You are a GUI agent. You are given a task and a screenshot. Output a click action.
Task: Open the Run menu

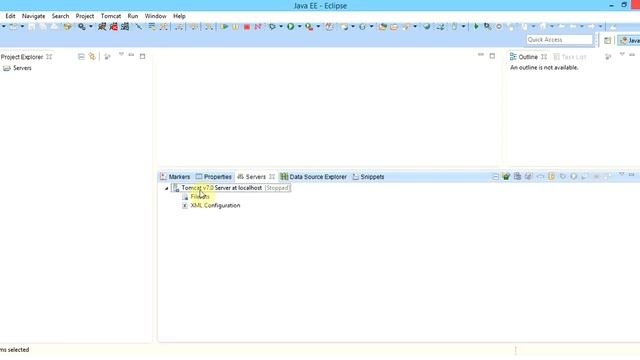pos(133,16)
